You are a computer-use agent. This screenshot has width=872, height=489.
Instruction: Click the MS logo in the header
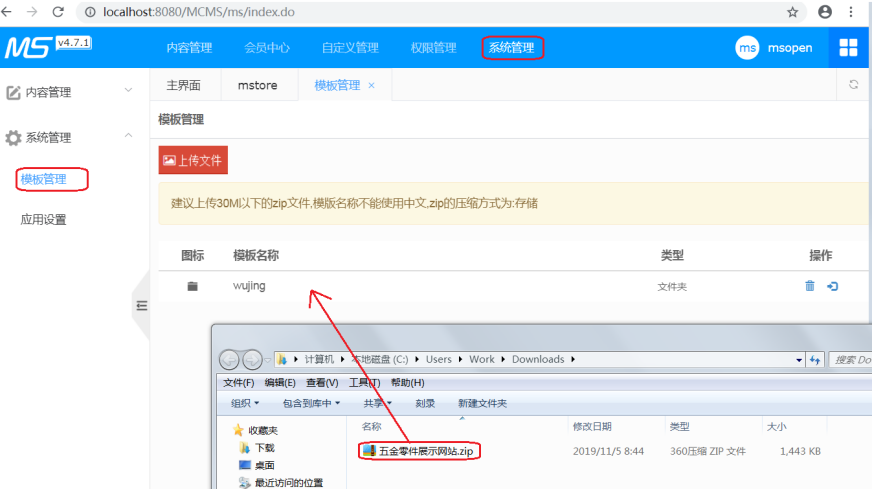pos(29,48)
